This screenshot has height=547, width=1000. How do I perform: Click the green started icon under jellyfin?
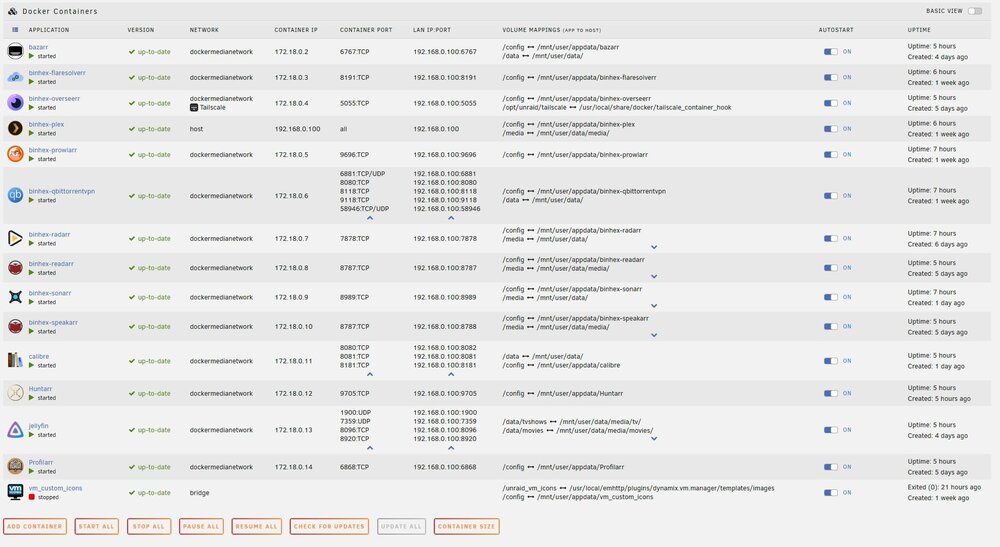pyautogui.click(x=31, y=435)
